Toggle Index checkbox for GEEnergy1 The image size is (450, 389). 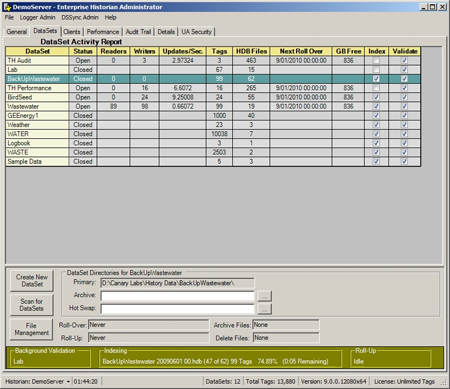(x=376, y=116)
